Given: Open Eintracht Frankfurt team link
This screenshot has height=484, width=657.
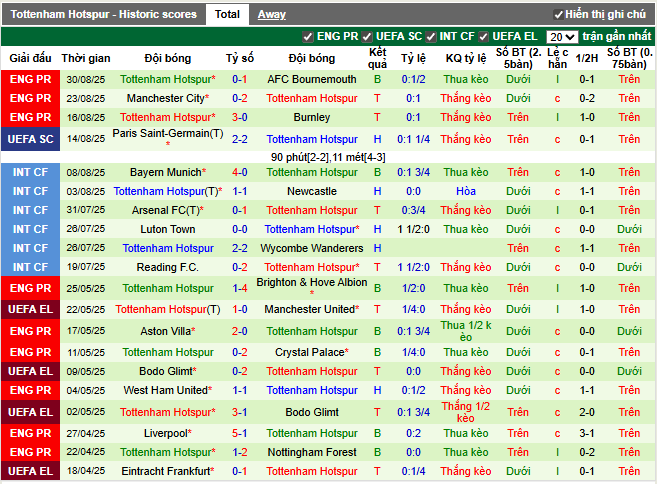Looking at the screenshot, I should coord(166,471).
